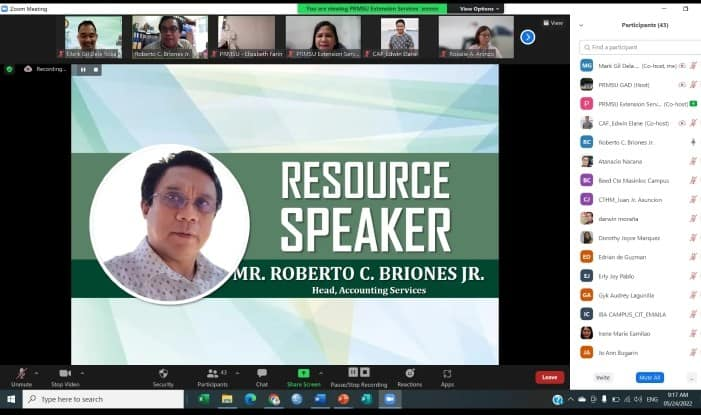701x415 pixels.
Task: Click the cloud Recording indicator icon
Action: (x=28, y=69)
